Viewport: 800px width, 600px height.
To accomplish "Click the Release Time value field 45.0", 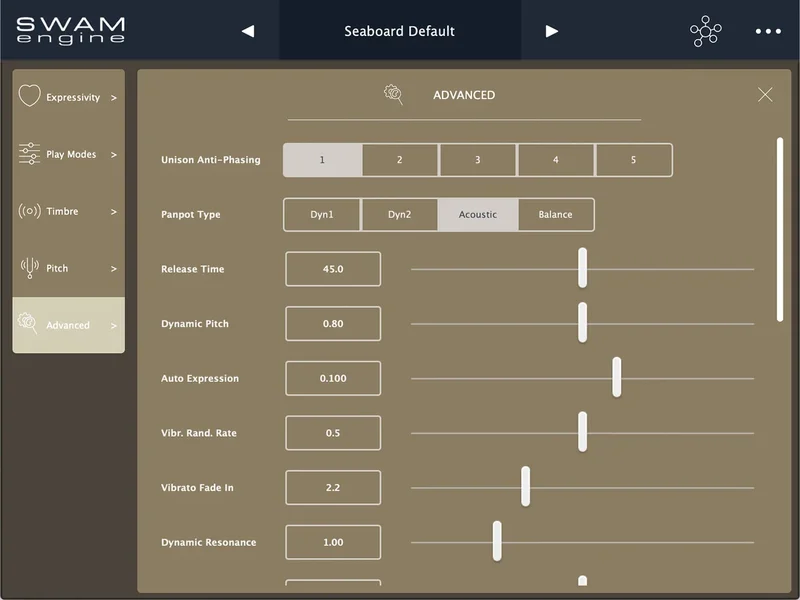I will coord(333,269).
